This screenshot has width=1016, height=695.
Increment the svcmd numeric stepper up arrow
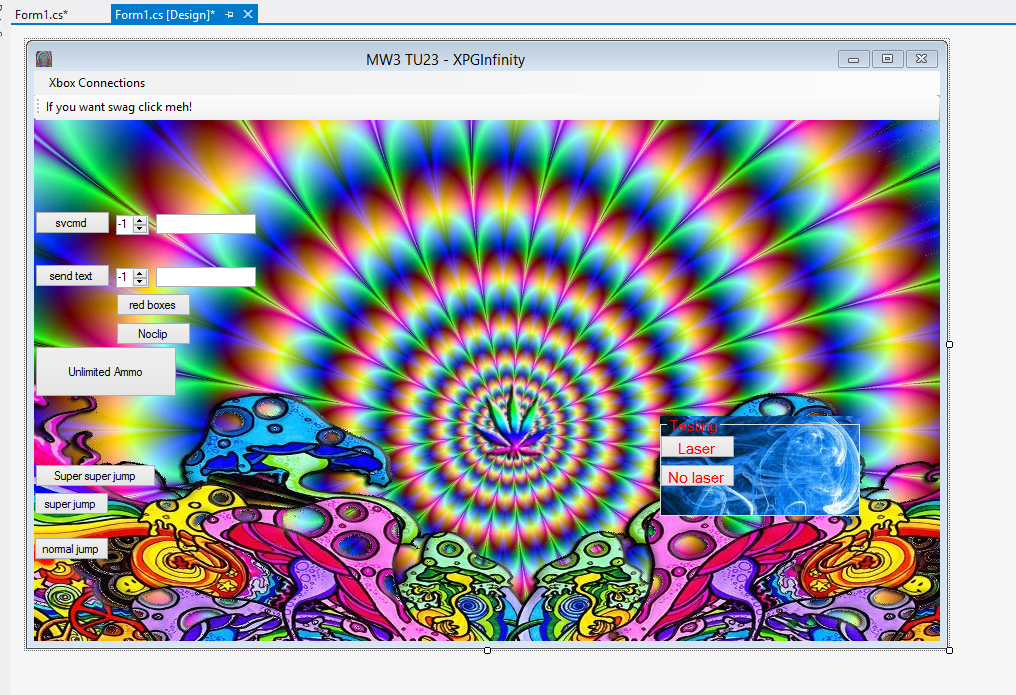[x=140, y=220]
